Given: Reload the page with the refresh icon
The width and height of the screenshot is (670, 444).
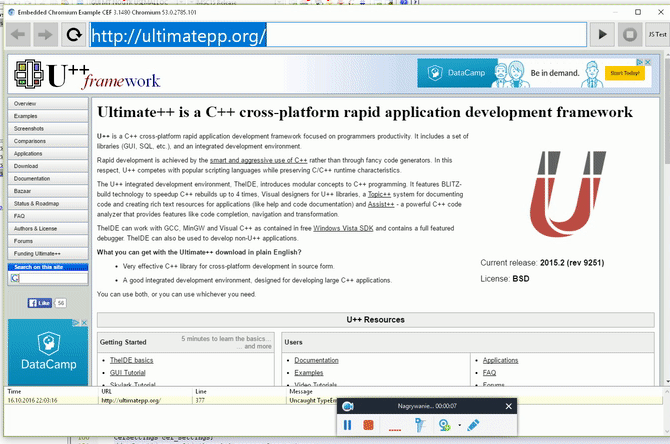Looking at the screenshot, I should pyautogui.click(x=74, y=35).
